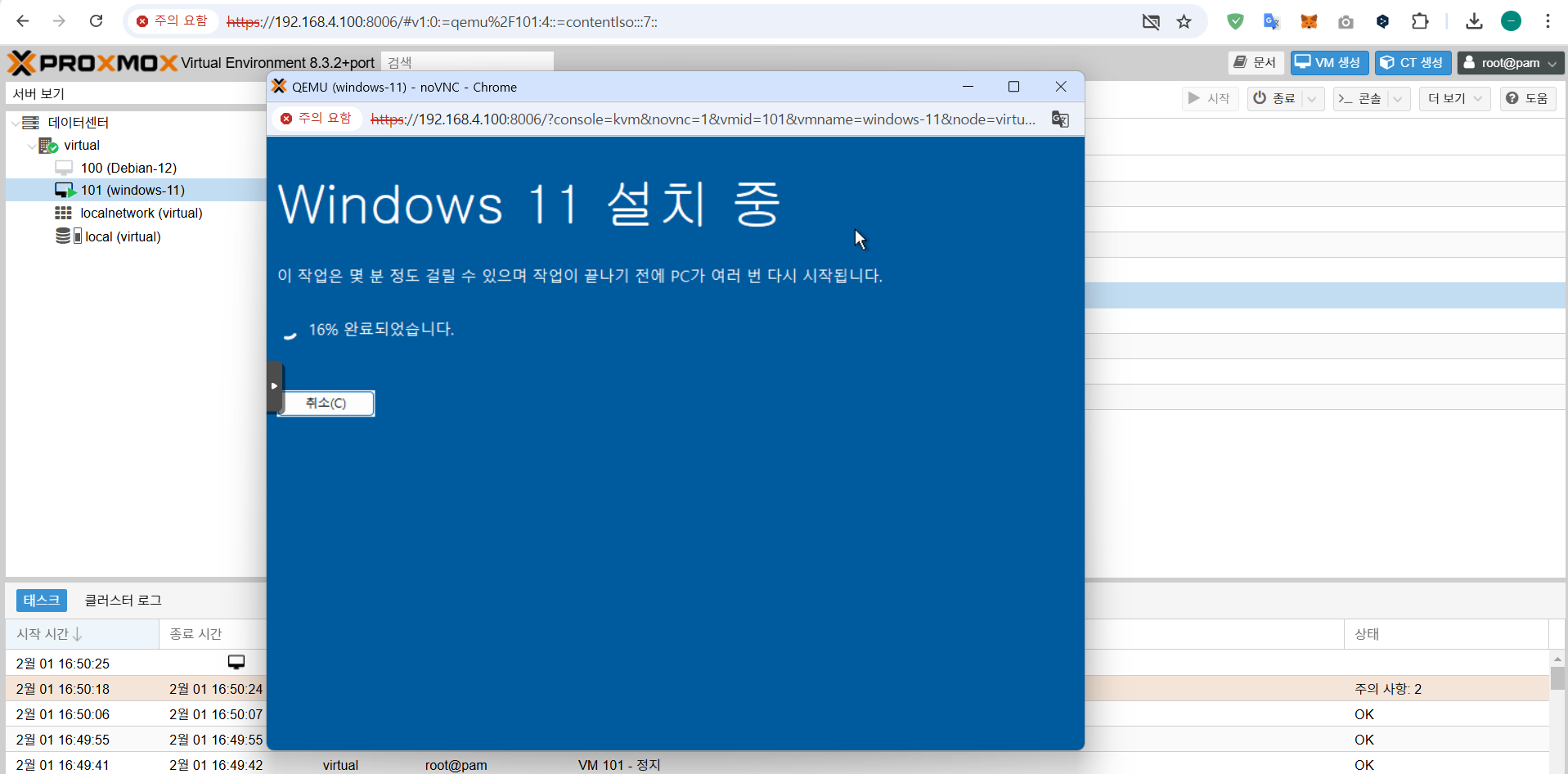1568x774 pixels.
Task: Select task row started 16:50:06
Action: coord(777,714)
